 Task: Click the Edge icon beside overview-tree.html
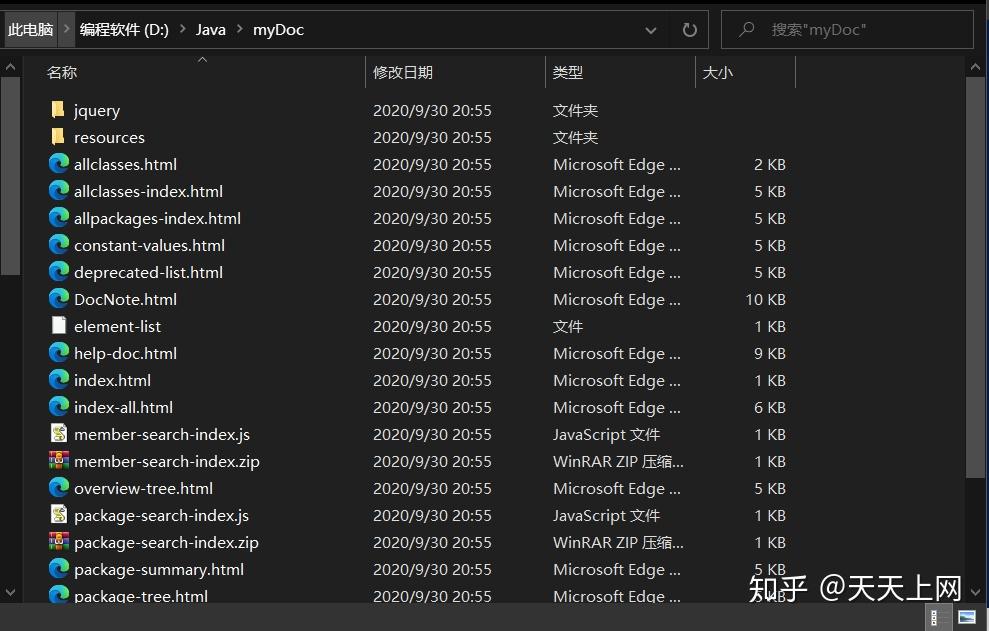pos(59,488)
